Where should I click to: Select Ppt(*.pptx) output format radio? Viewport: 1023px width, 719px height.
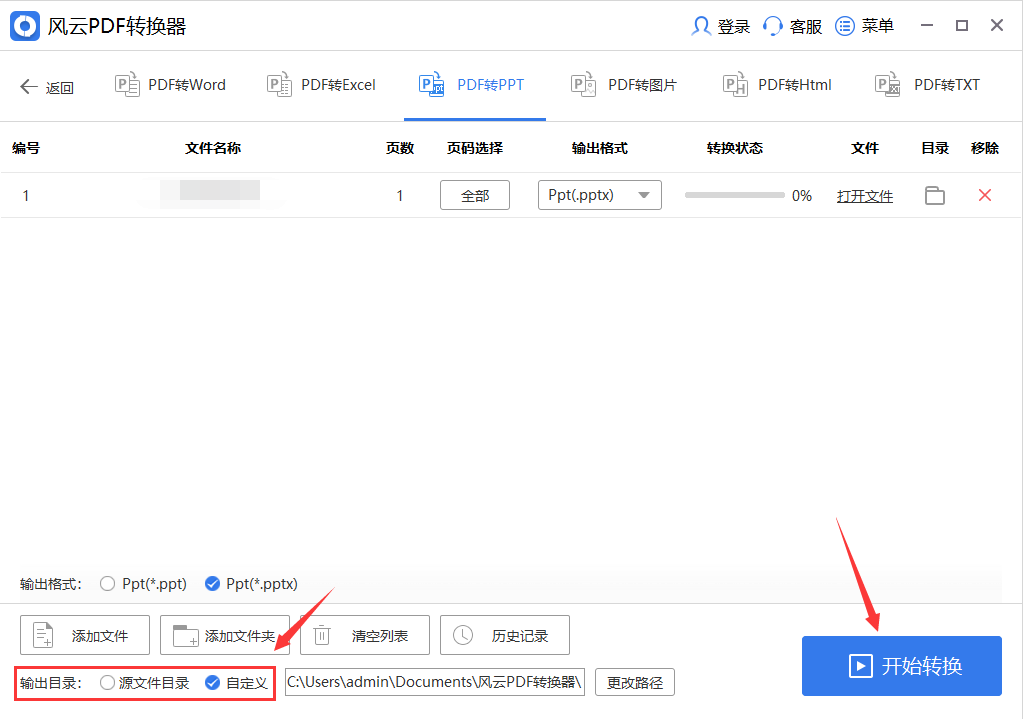pyautogui.click(x=212, y=583)
